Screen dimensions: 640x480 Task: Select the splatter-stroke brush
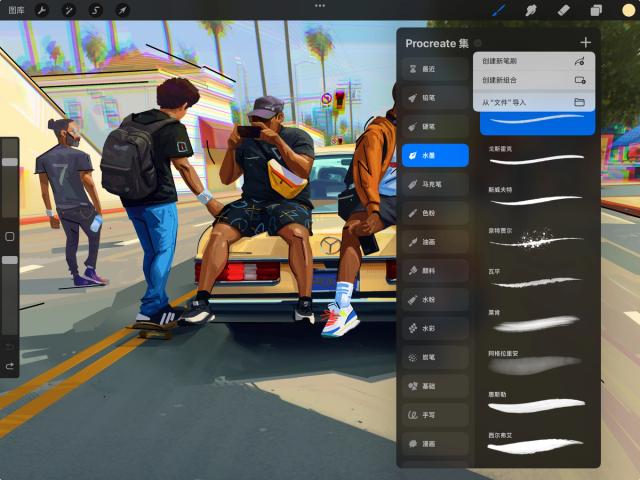pyautogui.click(x=537, y=238)
